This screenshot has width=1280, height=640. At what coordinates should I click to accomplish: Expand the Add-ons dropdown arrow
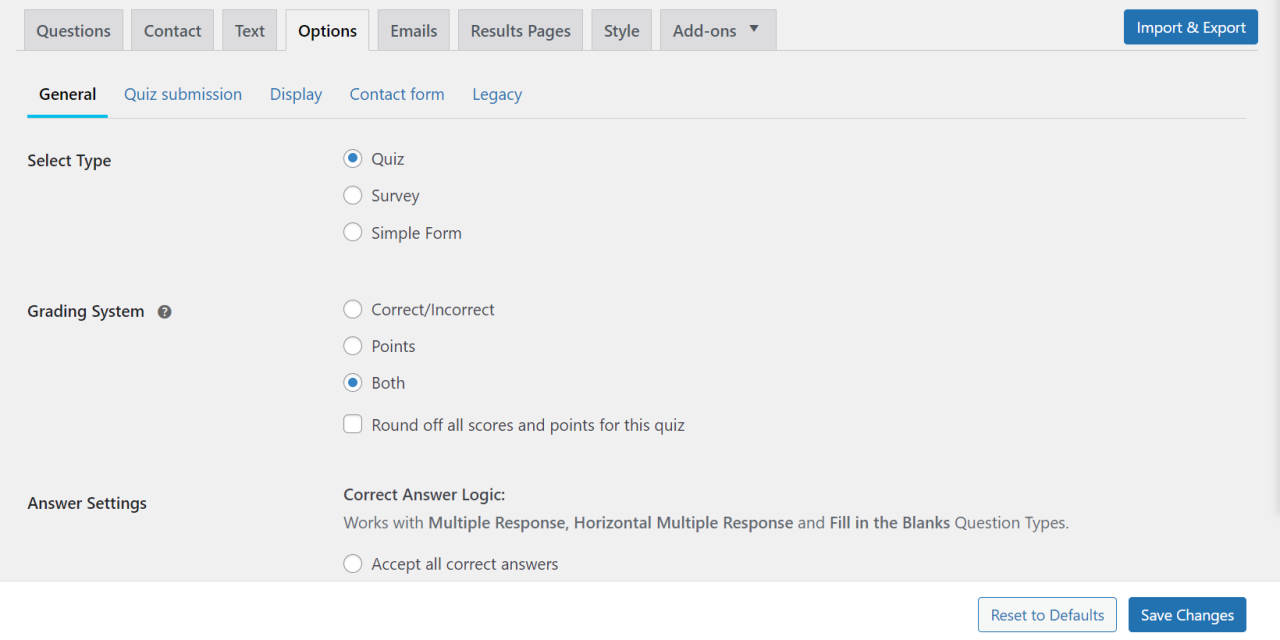pyautogui.click(x=754, y=29)
